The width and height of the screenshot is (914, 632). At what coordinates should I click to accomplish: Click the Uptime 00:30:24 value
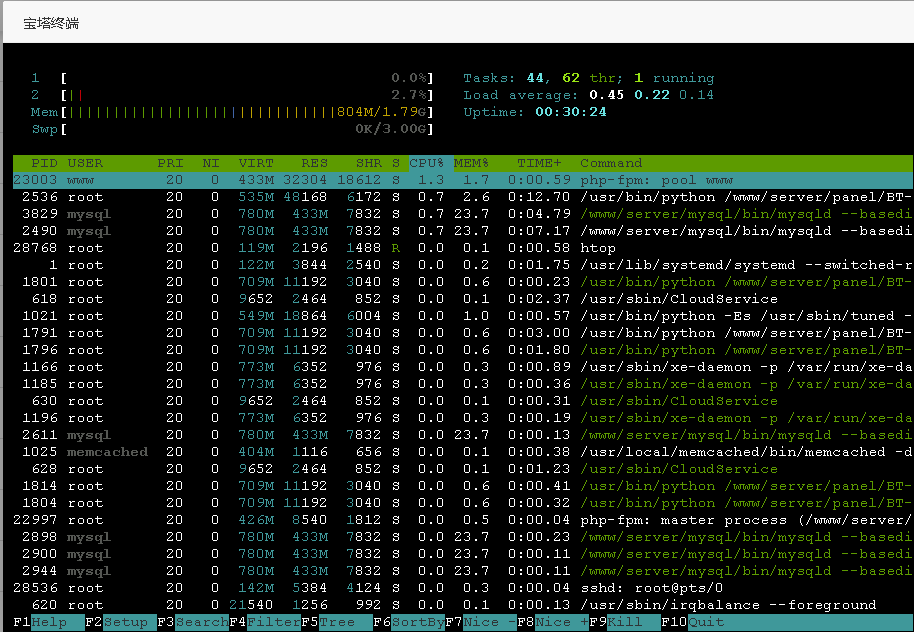pyautogui.click(x=571, y=112)
